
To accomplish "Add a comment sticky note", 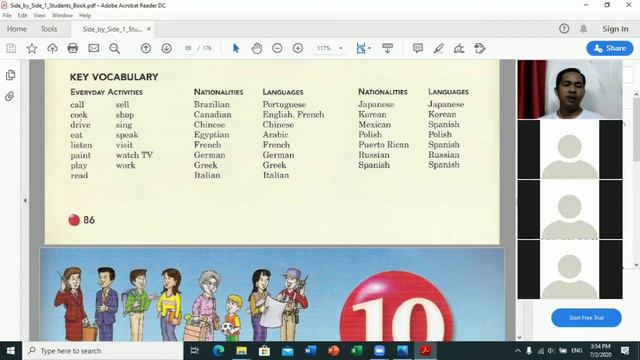I will pyautogui.click(x=418, y=48).
